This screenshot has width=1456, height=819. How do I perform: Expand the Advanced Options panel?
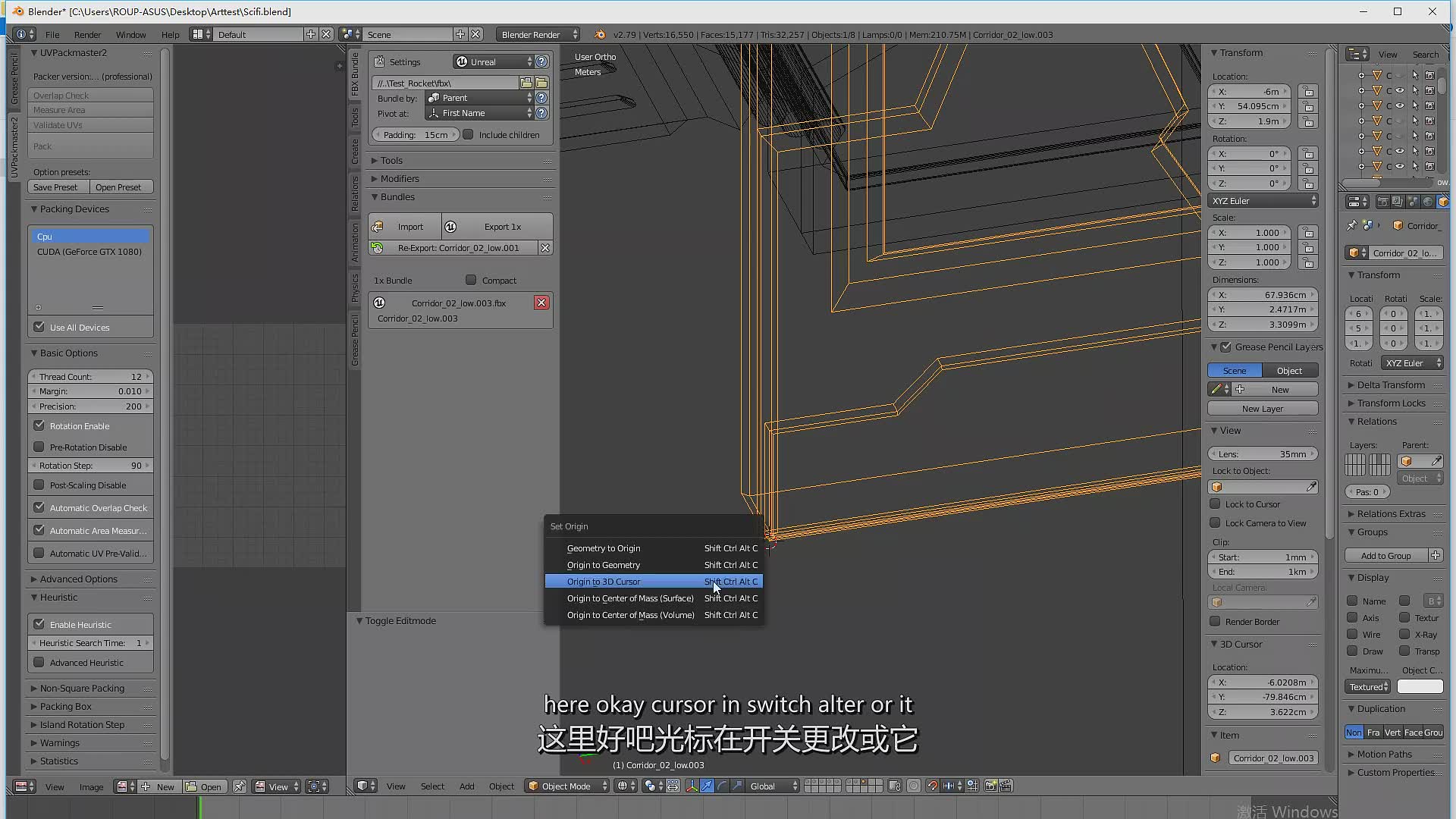pos(78,578)
